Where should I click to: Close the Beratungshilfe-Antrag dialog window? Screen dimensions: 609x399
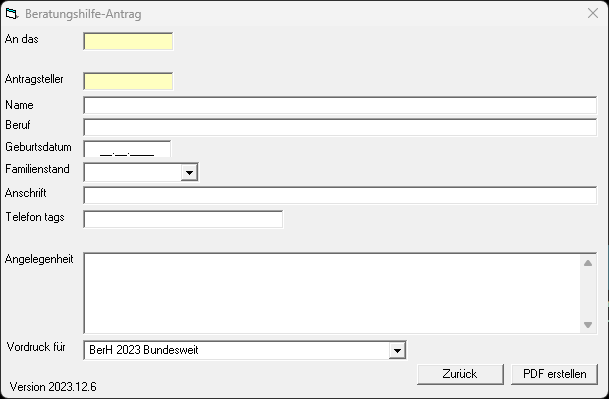[593, 13]
